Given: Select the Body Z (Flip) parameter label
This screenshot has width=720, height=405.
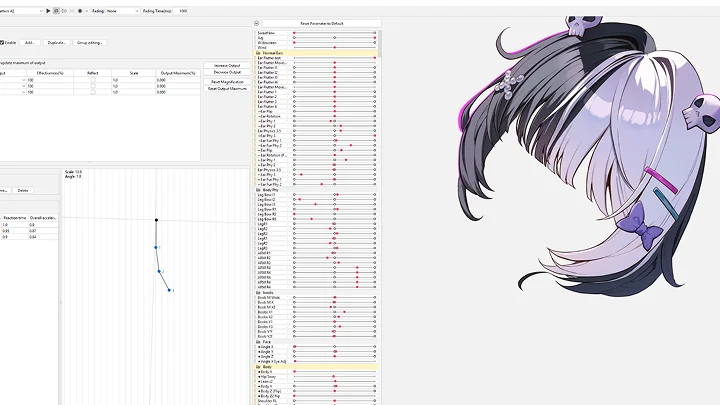Looking at the screenshot, I should [271, 391].
